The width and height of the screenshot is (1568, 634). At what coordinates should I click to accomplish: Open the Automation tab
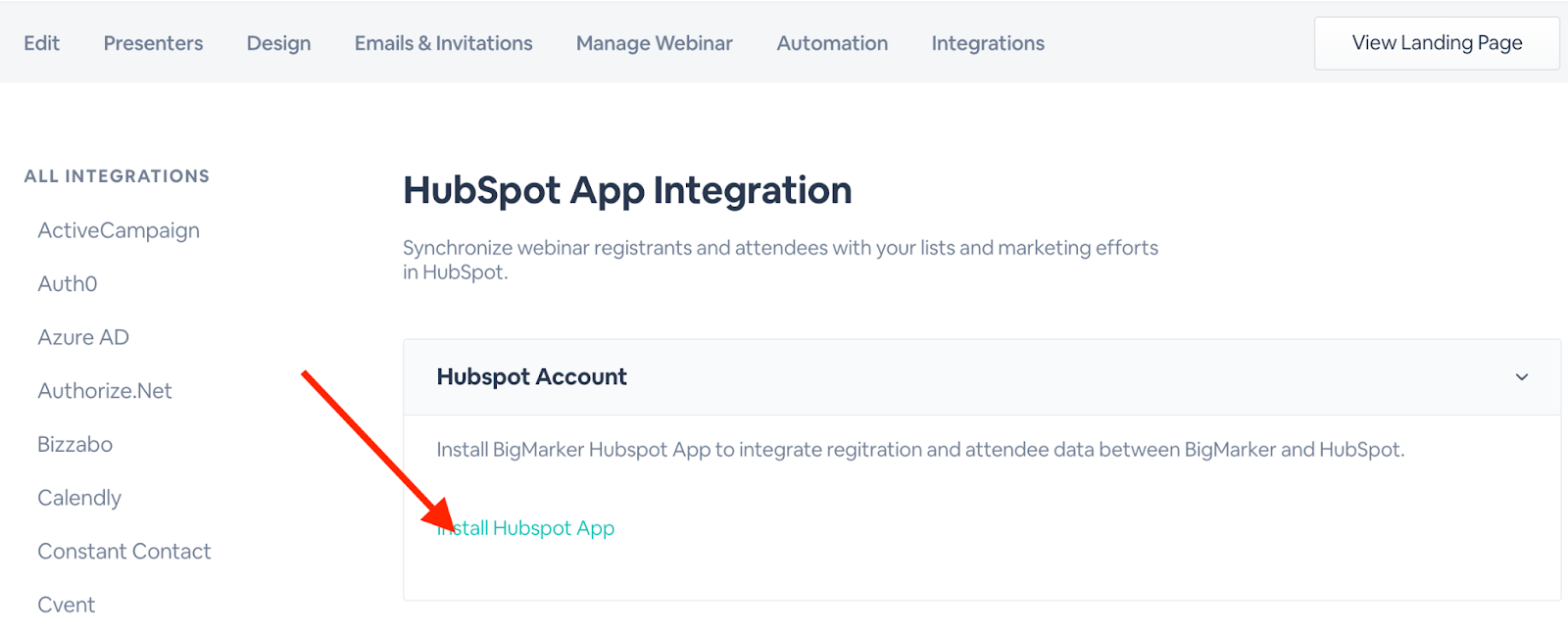coord(832,43)
